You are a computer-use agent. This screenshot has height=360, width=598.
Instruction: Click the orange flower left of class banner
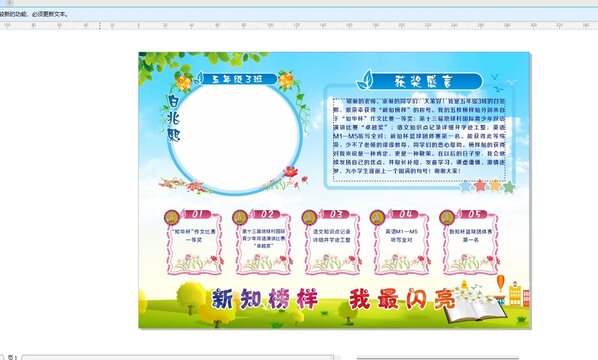tap(184, 83)
